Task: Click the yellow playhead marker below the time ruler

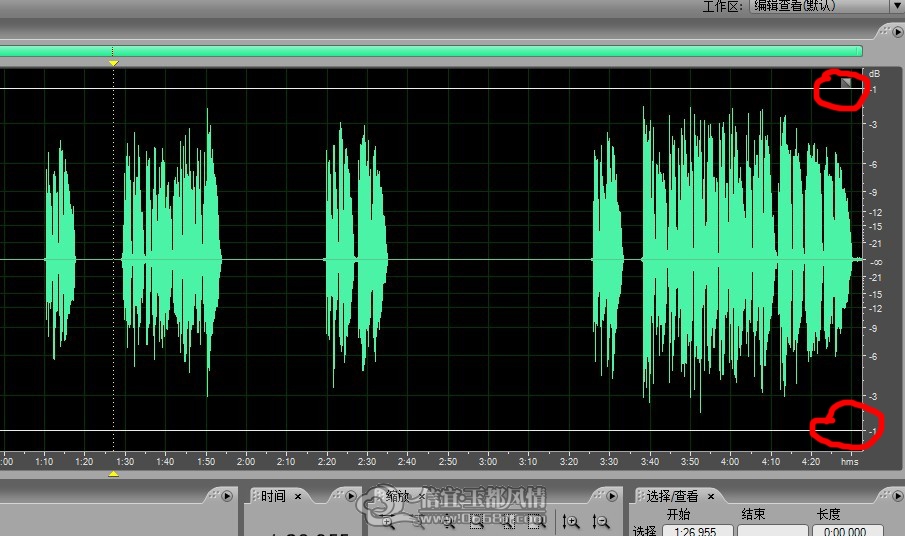Action: tap(114, 474)
